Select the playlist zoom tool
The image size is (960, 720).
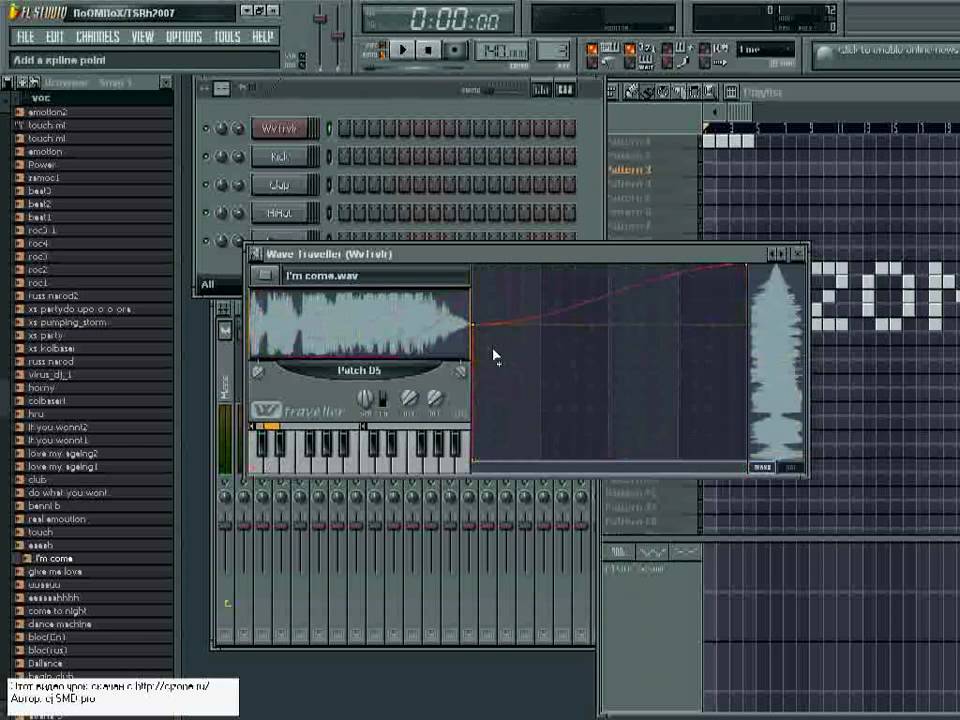click(x=710, y=92)
